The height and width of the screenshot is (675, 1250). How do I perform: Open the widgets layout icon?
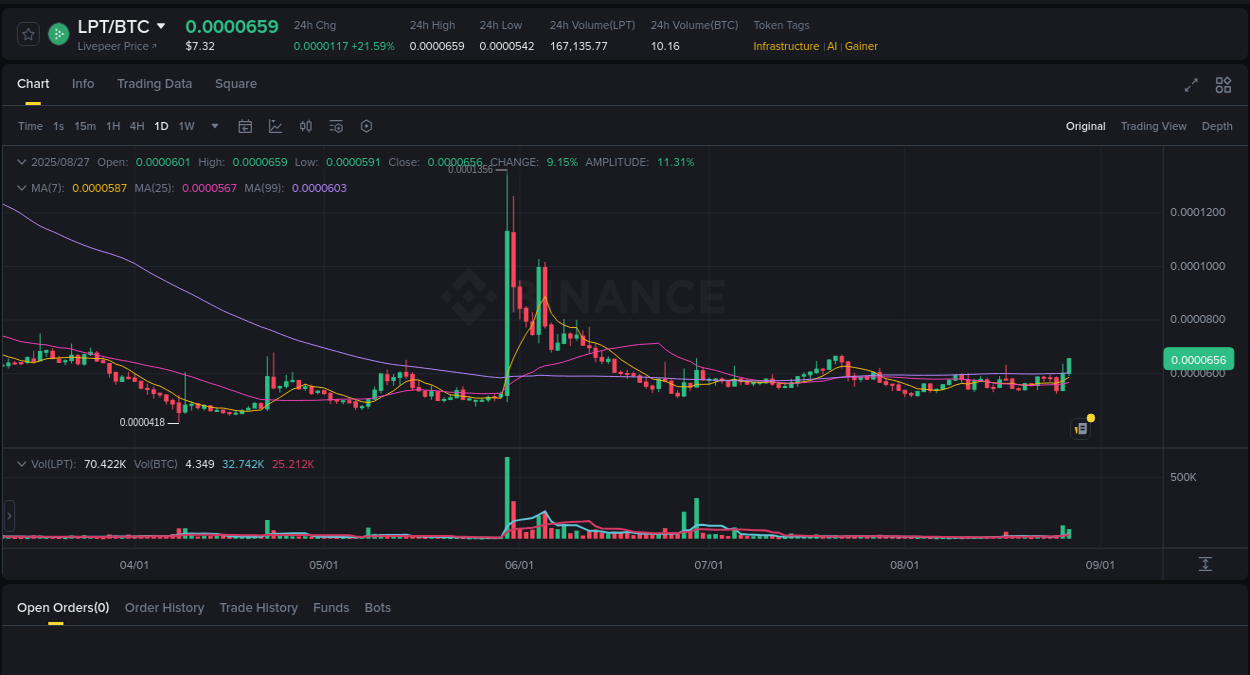[x=1223, y=85]
